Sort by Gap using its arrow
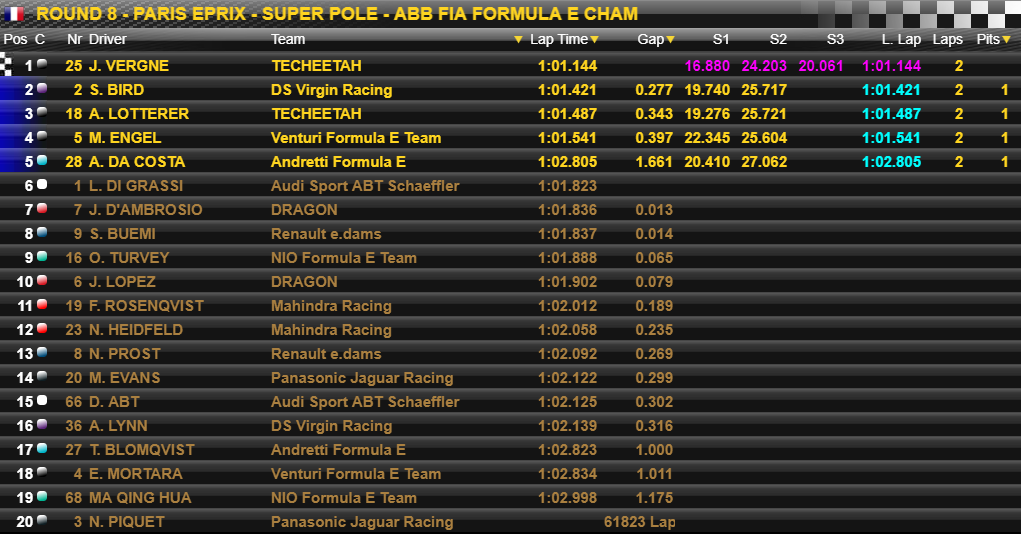This screenshot has width=1021, height=534. coord(671,40)
